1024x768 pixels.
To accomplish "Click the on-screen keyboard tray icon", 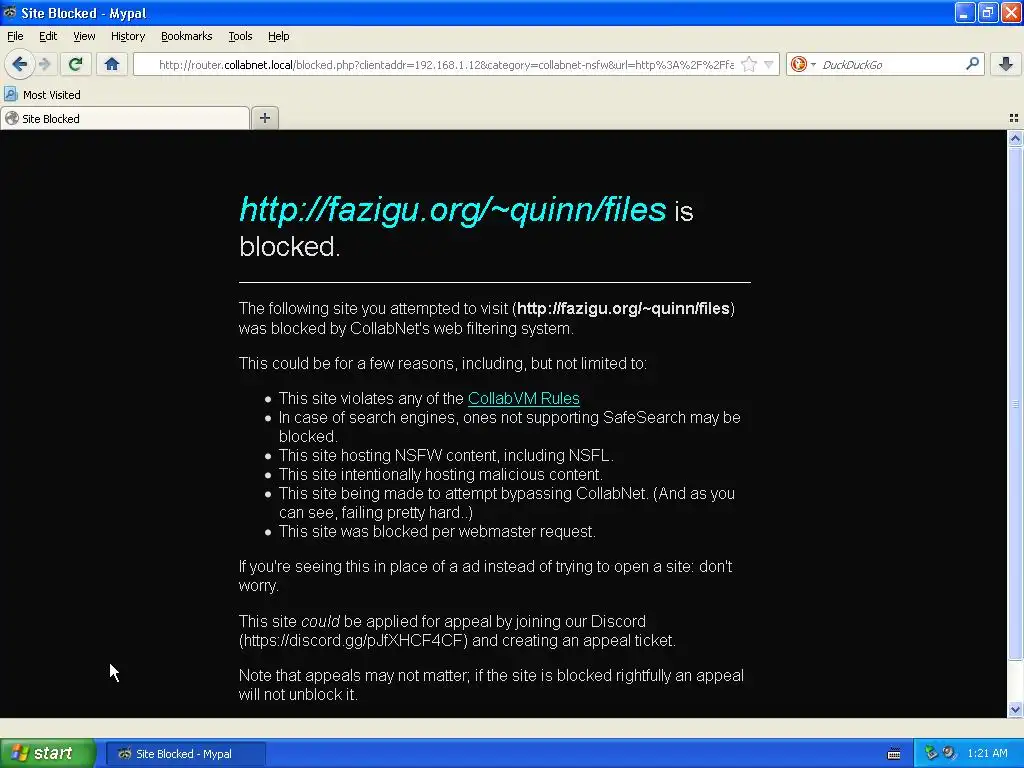I will pyautogui.click(x=894, y=754).
